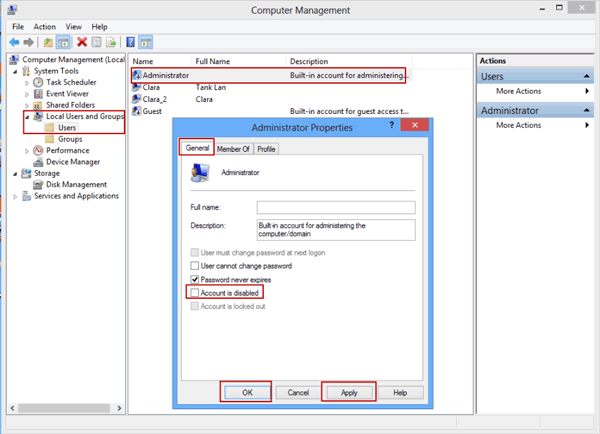Screen dimensions: 600x434
Task: Click the Full name input field
Action: pos(336,207)
